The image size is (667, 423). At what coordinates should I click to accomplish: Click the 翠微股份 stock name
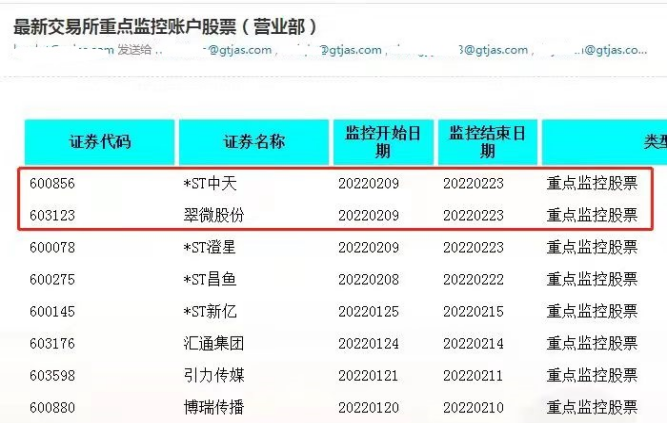tap(213, 215)
